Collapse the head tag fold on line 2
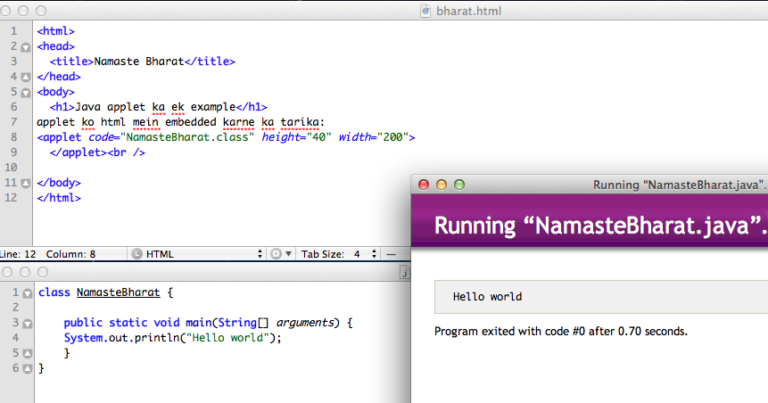 pos(26,46)
